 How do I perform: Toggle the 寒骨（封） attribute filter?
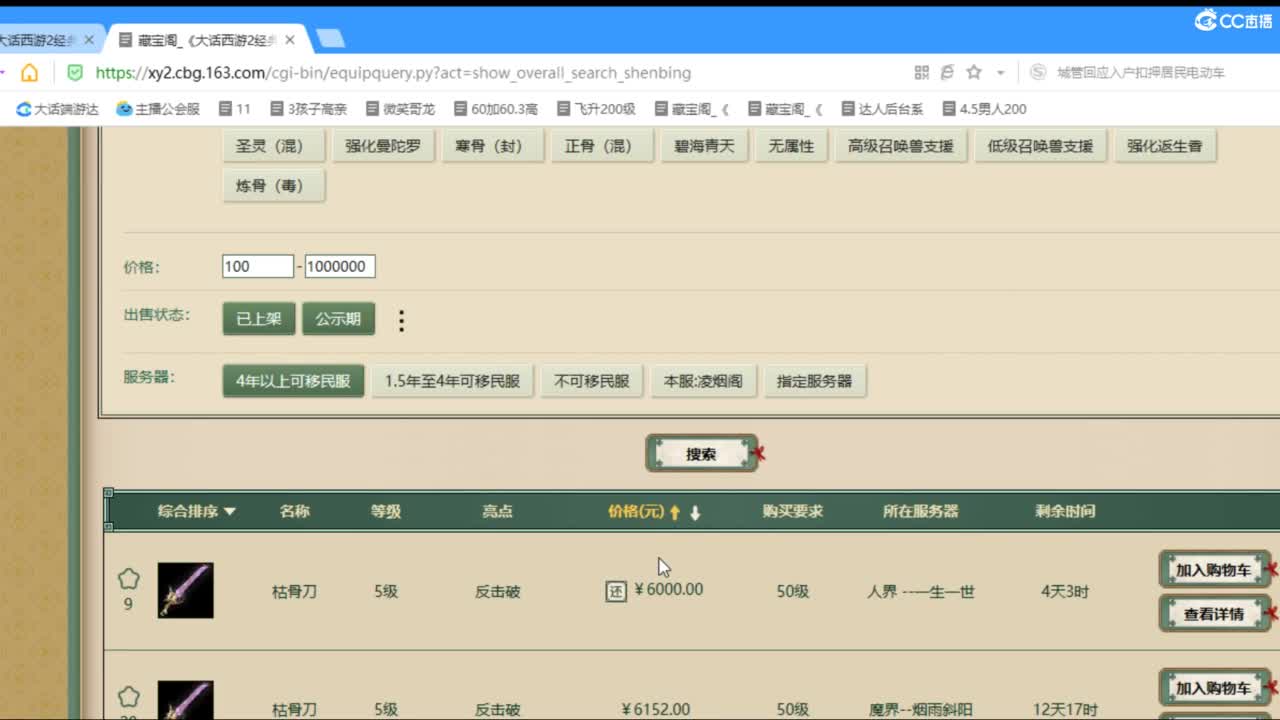(x=493, y=146)
